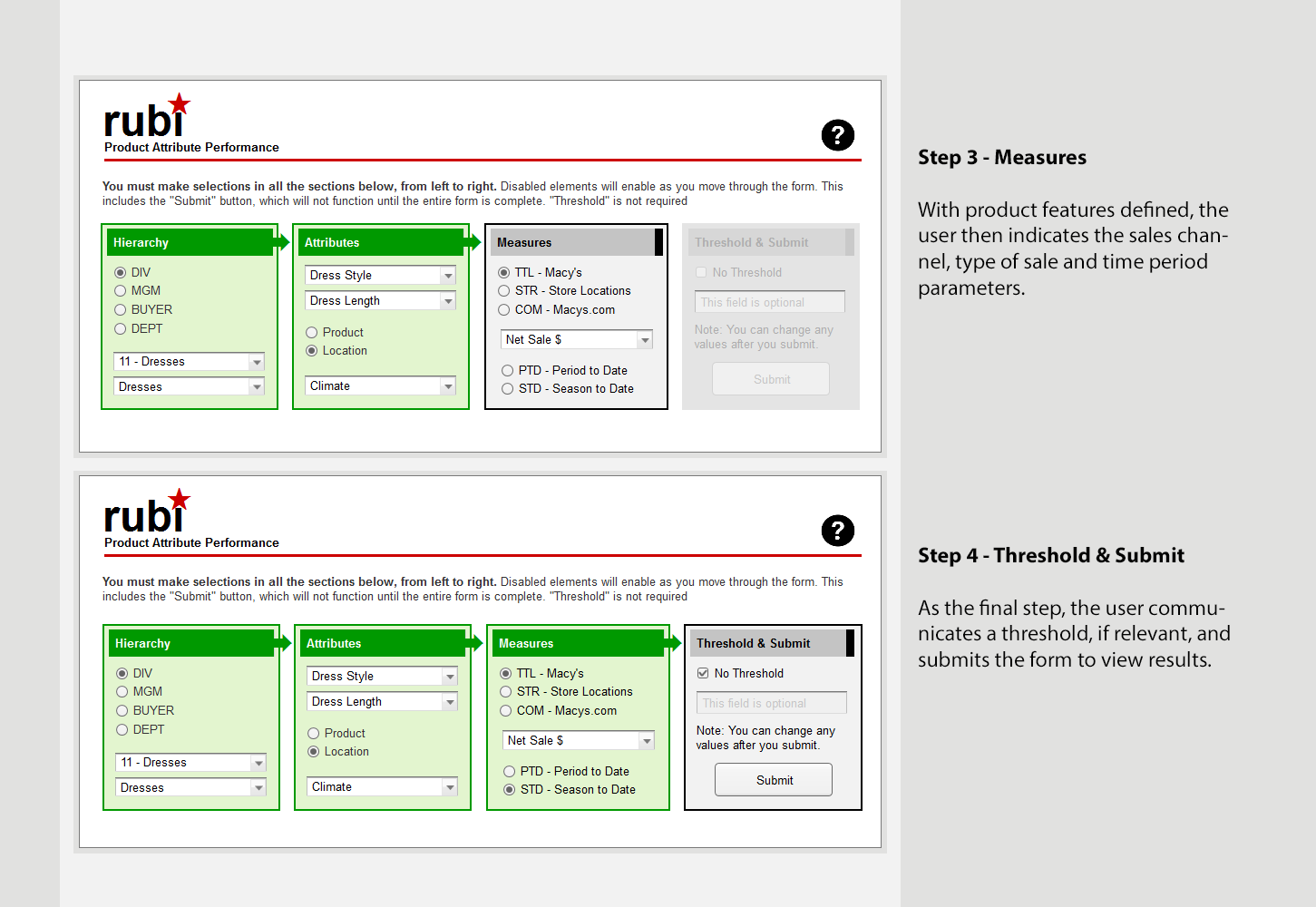The image size is (1316, 907).
Task: Open help icon in the Step 4 form
Action: 838,531
